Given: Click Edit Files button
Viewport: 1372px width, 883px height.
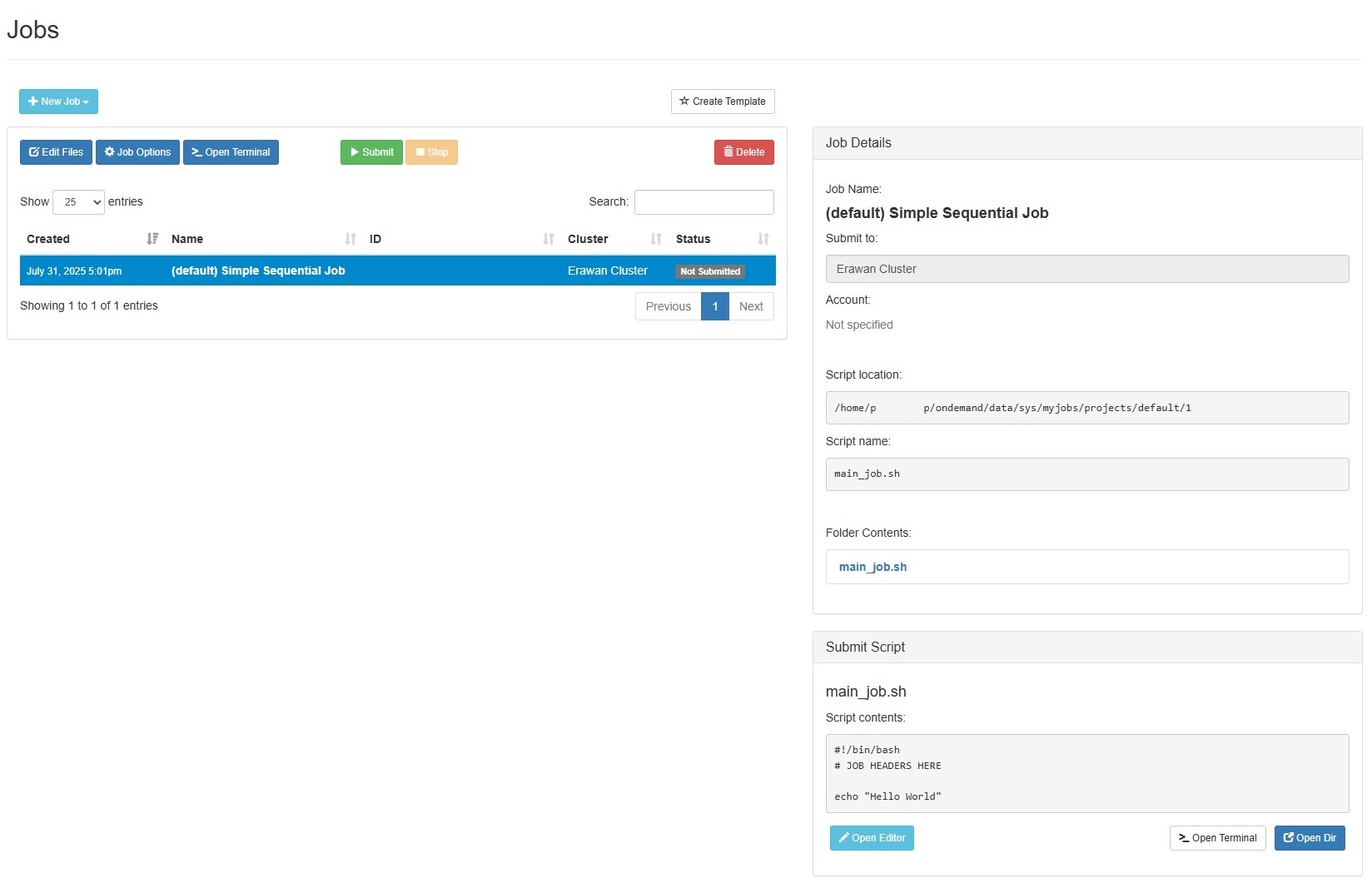Looking at the screenshot, I should 56,152.
